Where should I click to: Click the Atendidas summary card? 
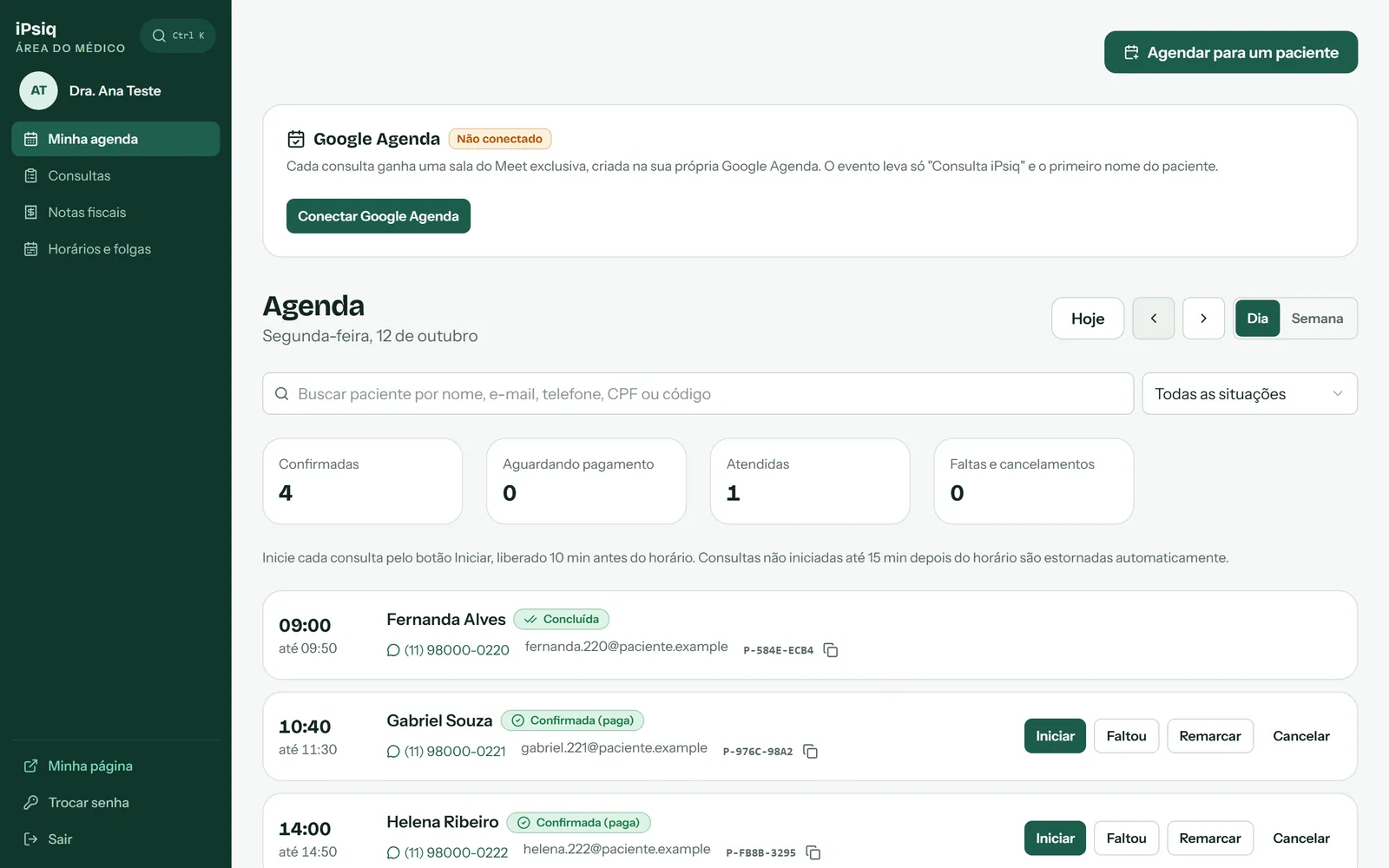click(810, 481)
